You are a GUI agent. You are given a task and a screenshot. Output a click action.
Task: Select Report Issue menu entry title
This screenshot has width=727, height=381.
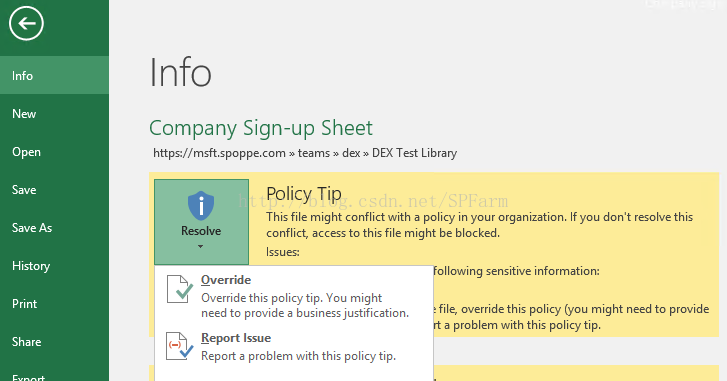236,338
